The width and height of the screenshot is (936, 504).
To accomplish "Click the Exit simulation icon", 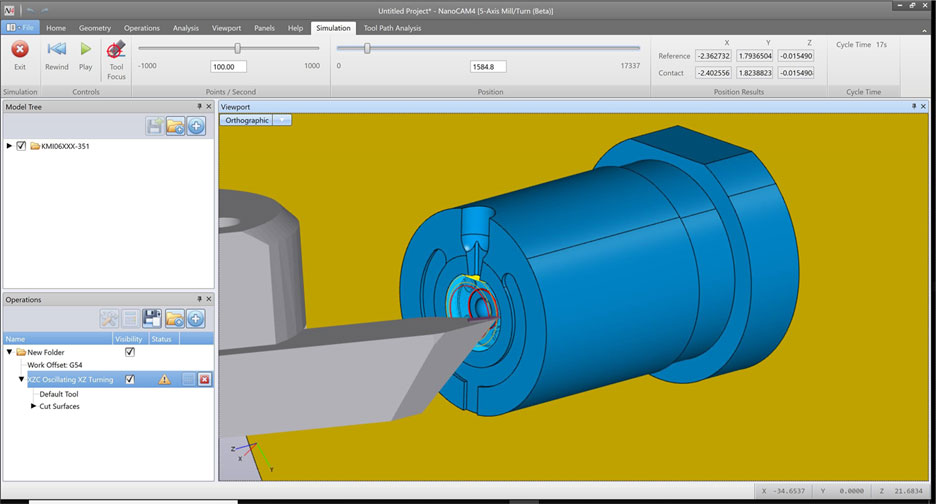I will point(19,50).
